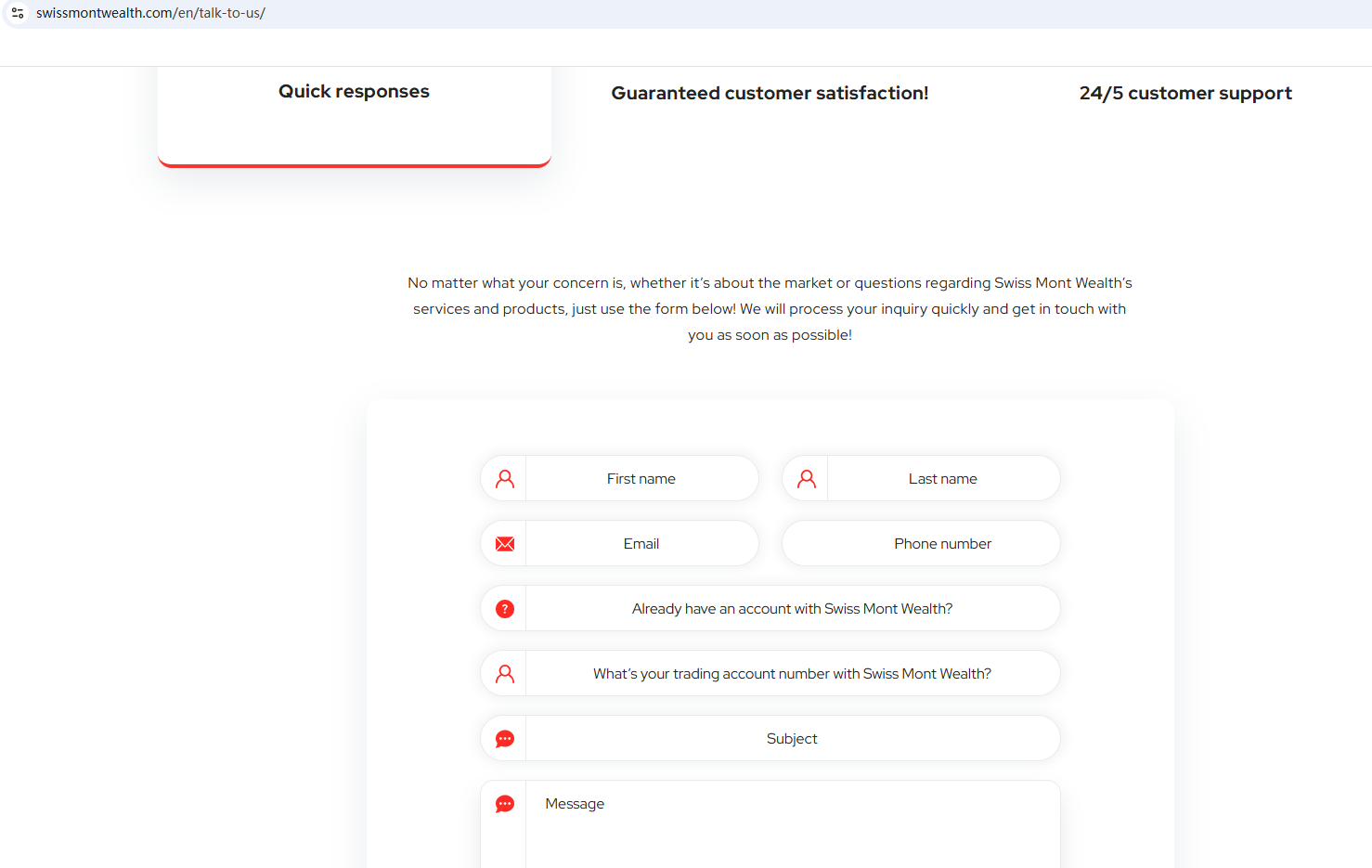Click the red envelope icon beside Email

pos(505,544)
